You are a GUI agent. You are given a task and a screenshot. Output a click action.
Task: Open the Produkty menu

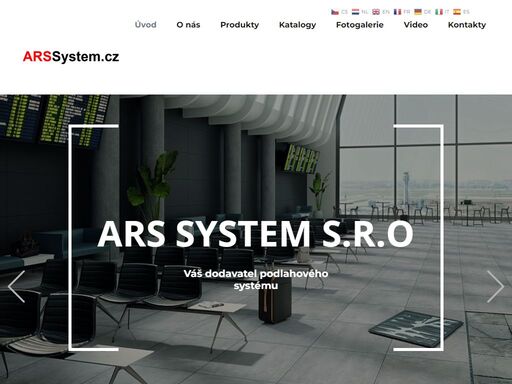(240, 25)
